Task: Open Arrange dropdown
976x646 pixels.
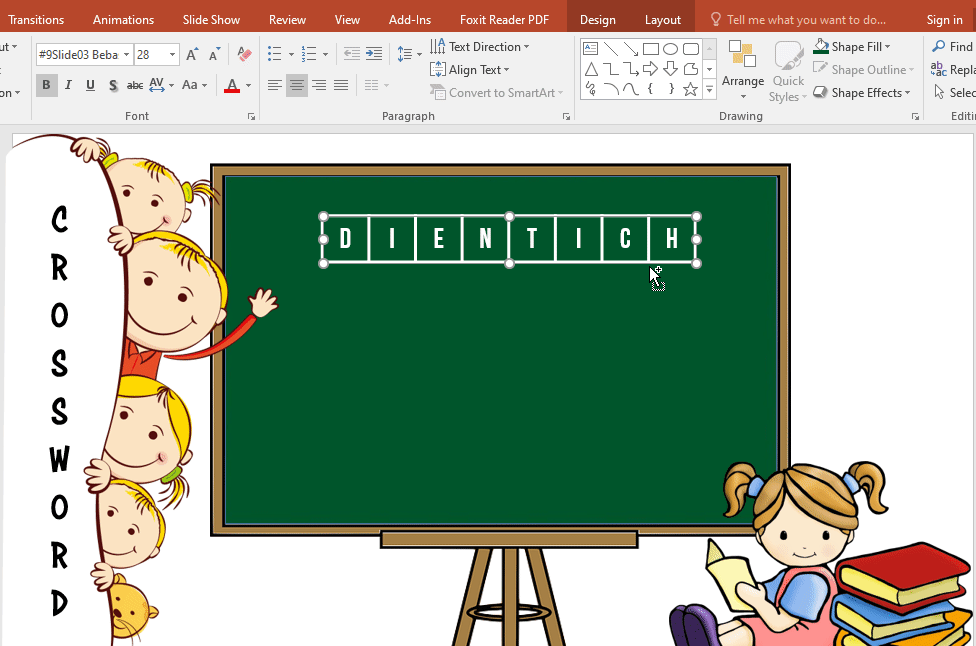Action: point(743,70)
